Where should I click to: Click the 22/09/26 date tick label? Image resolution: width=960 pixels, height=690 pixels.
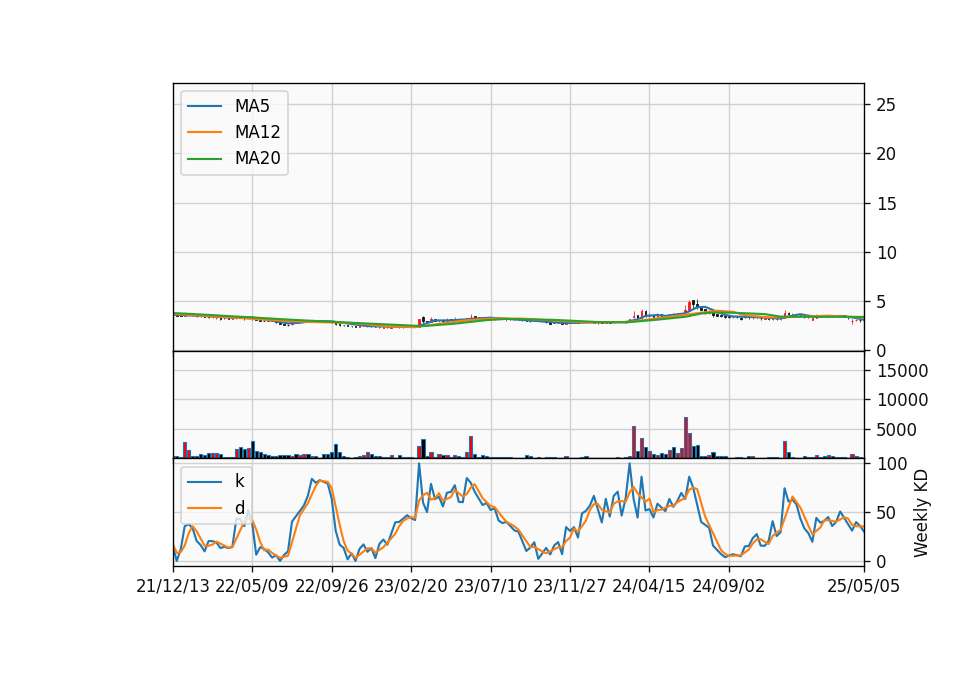pos(332,587)
